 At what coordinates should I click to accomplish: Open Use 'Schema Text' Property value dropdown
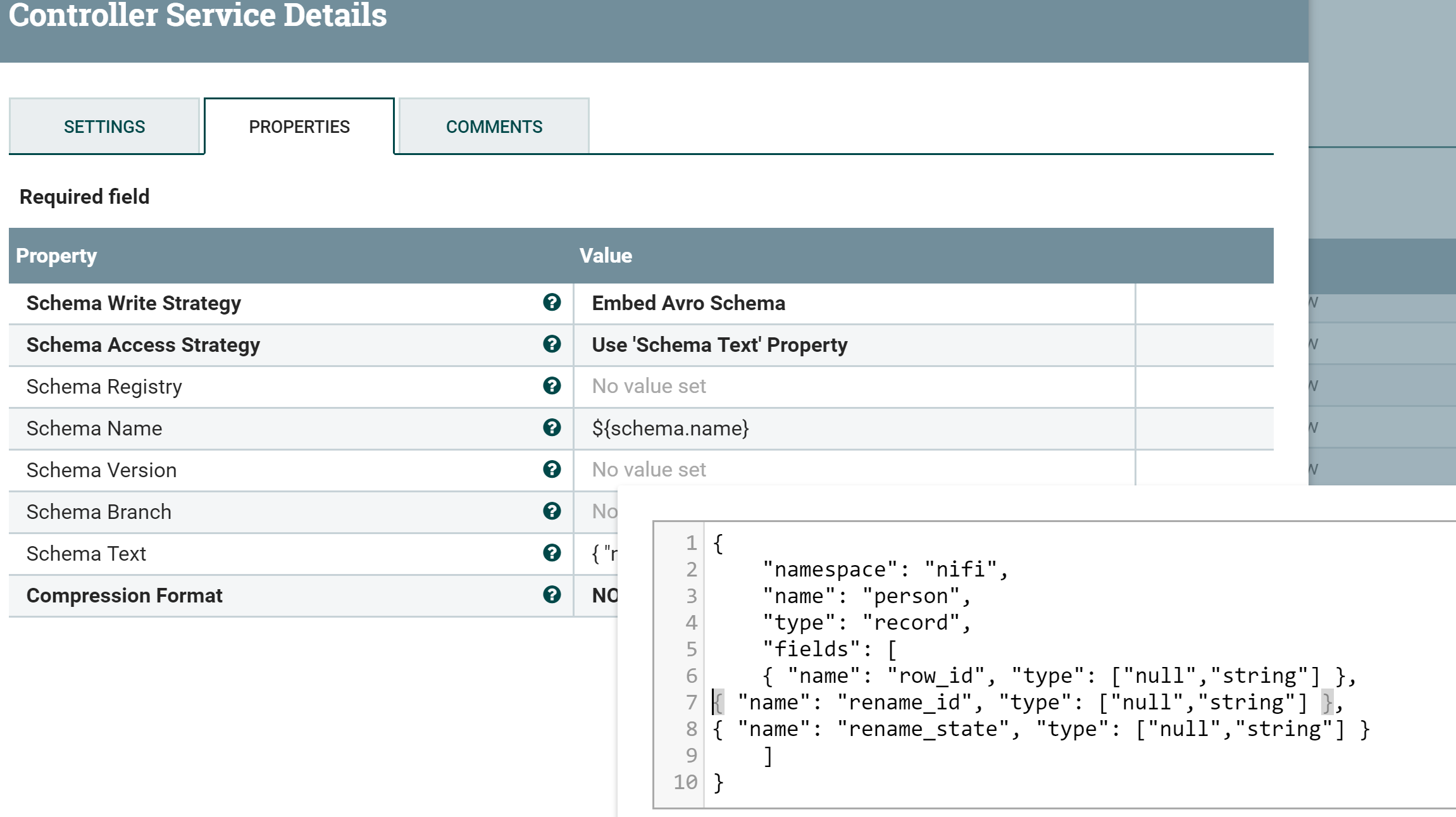point(719,345)
